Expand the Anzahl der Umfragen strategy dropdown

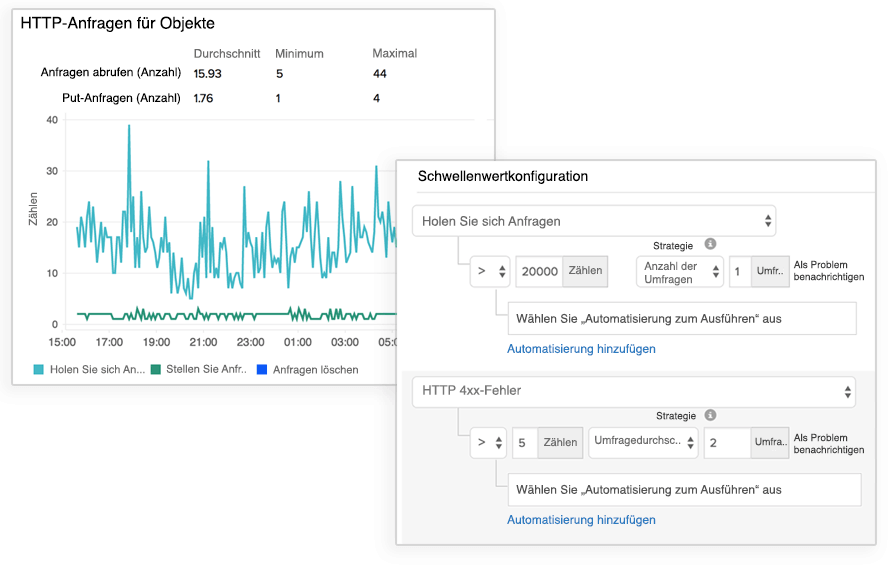click(x=681, y=271)
